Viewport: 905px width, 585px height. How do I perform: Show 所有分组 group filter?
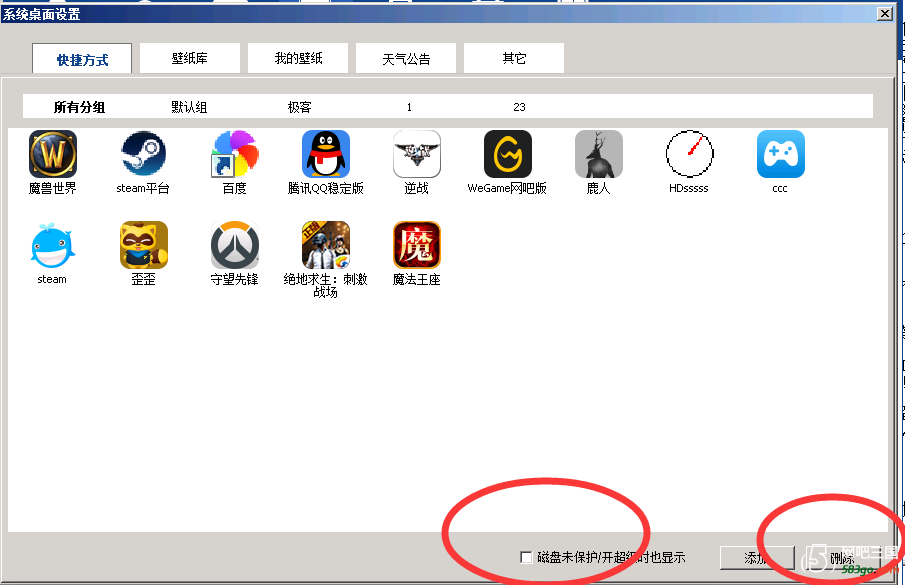pos(79,107)
